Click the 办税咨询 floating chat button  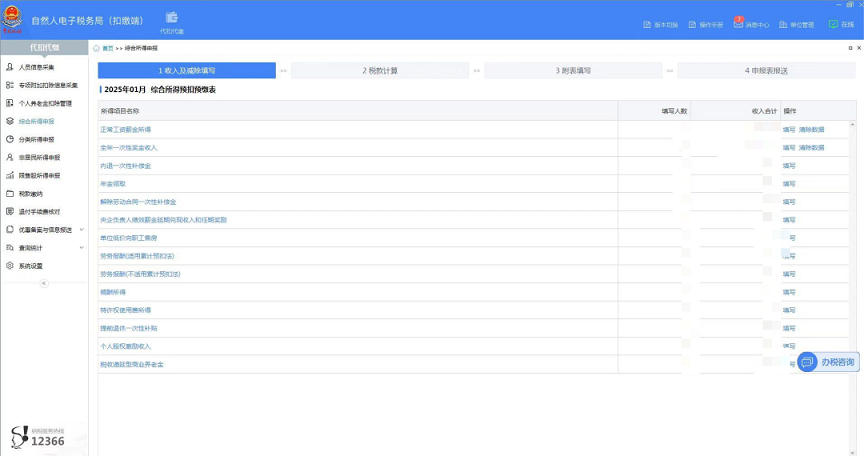(x=828, y=362)
